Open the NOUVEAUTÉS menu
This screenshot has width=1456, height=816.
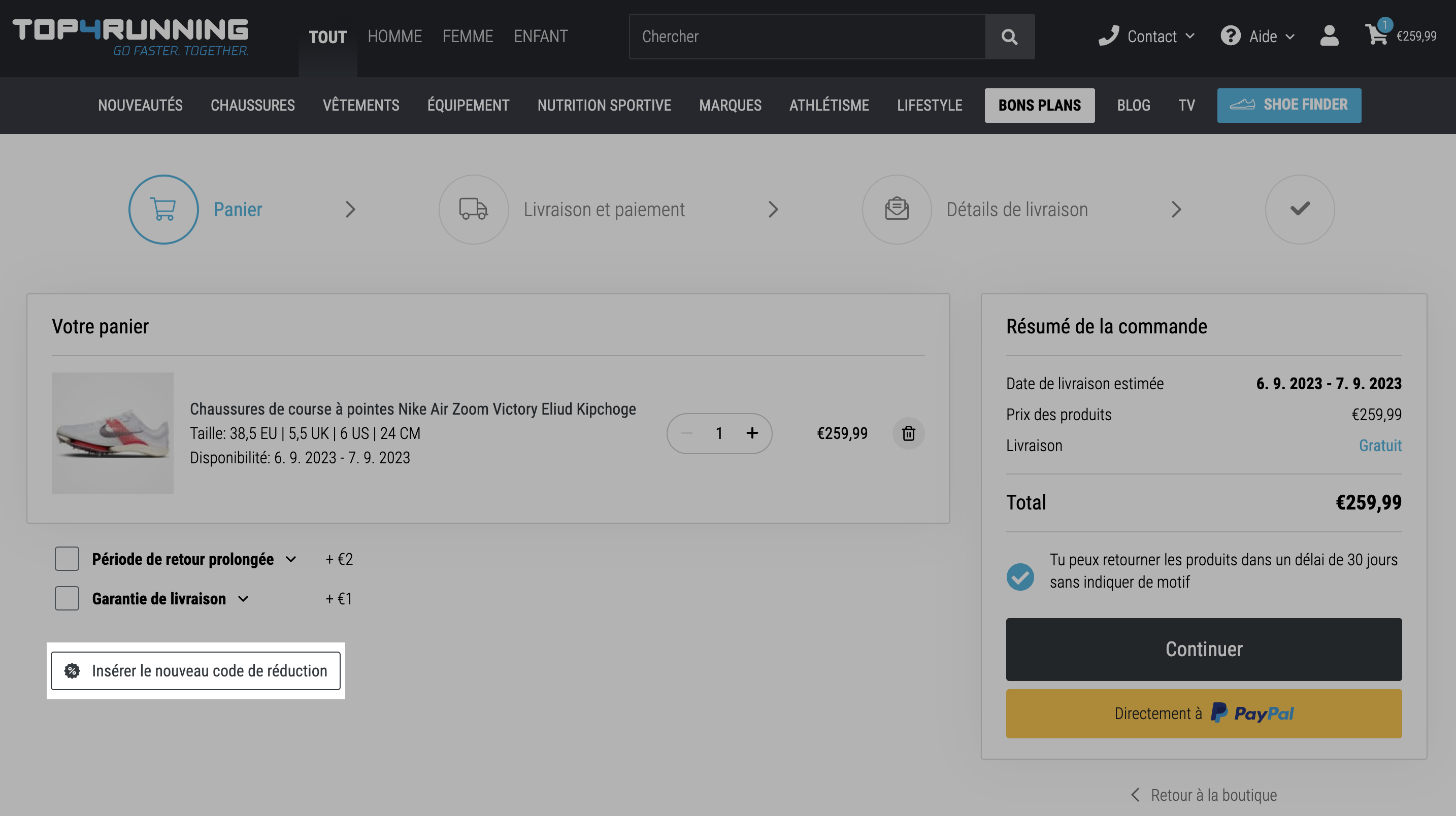[140, 105]
